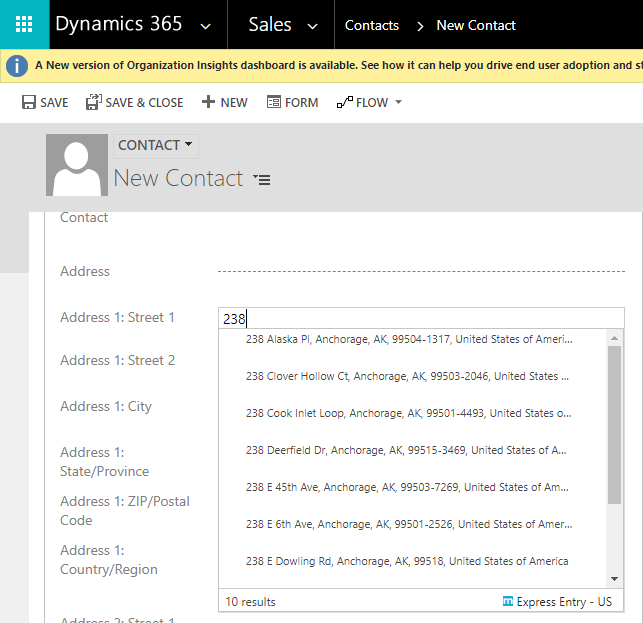
Task: Click the Address 1: Street 1 input field
Action: [420, 319]
